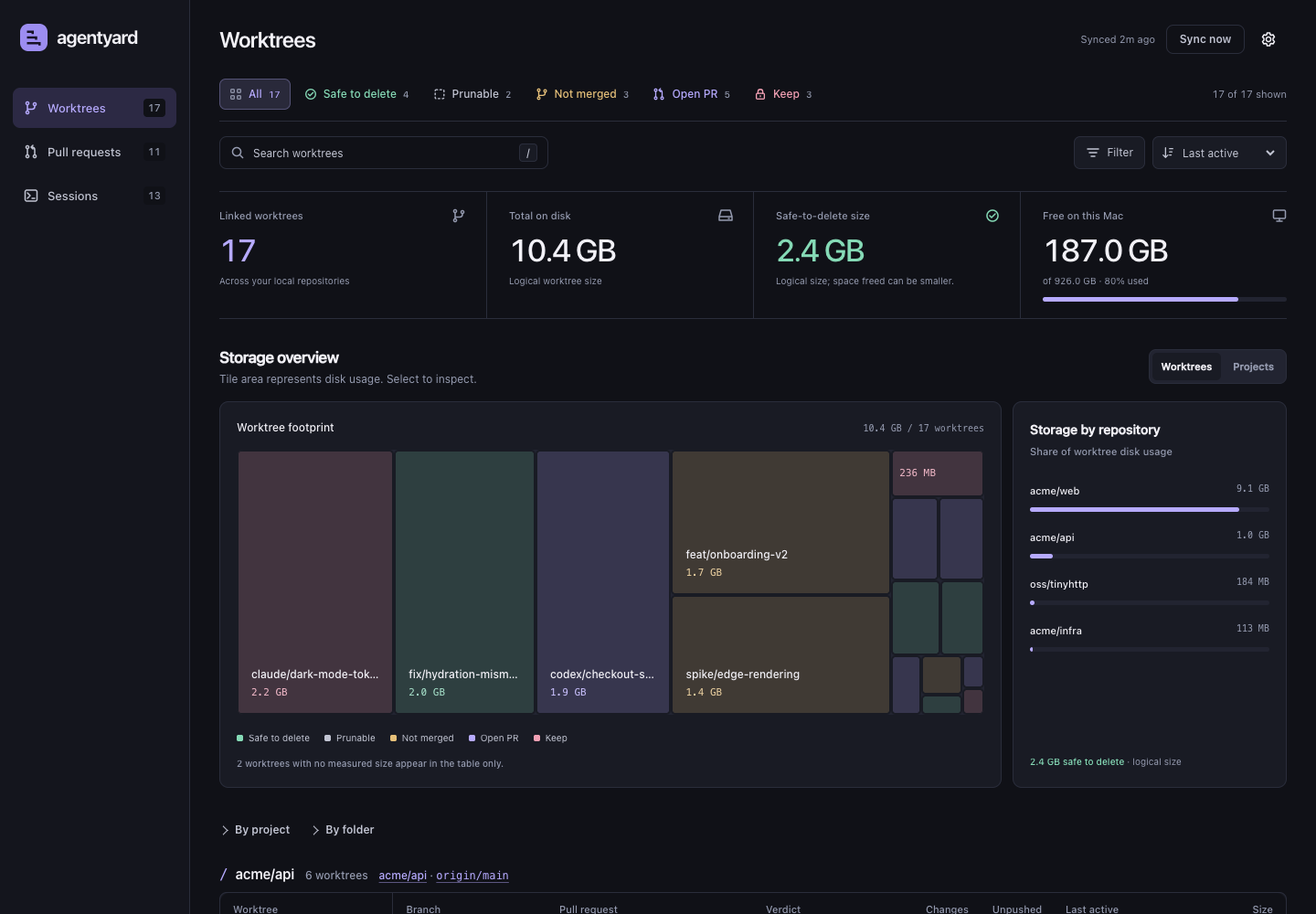Click the acme/web storage usage bar

pos(1150,509)
